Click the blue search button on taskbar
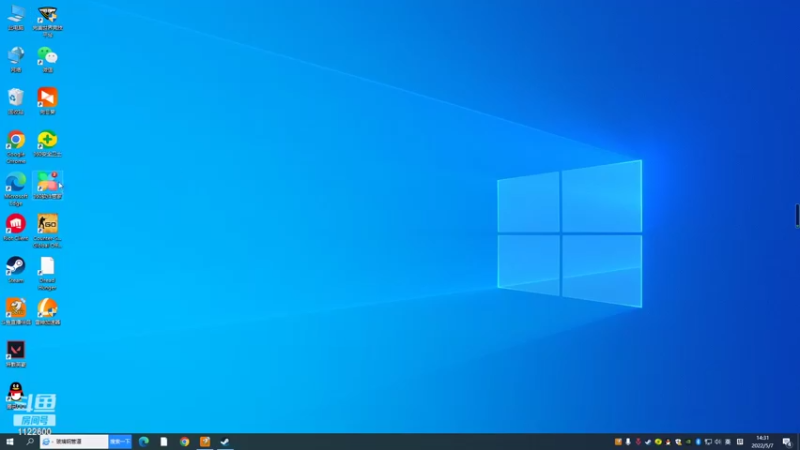The image size is (800, 450). [x=120, y=442]
